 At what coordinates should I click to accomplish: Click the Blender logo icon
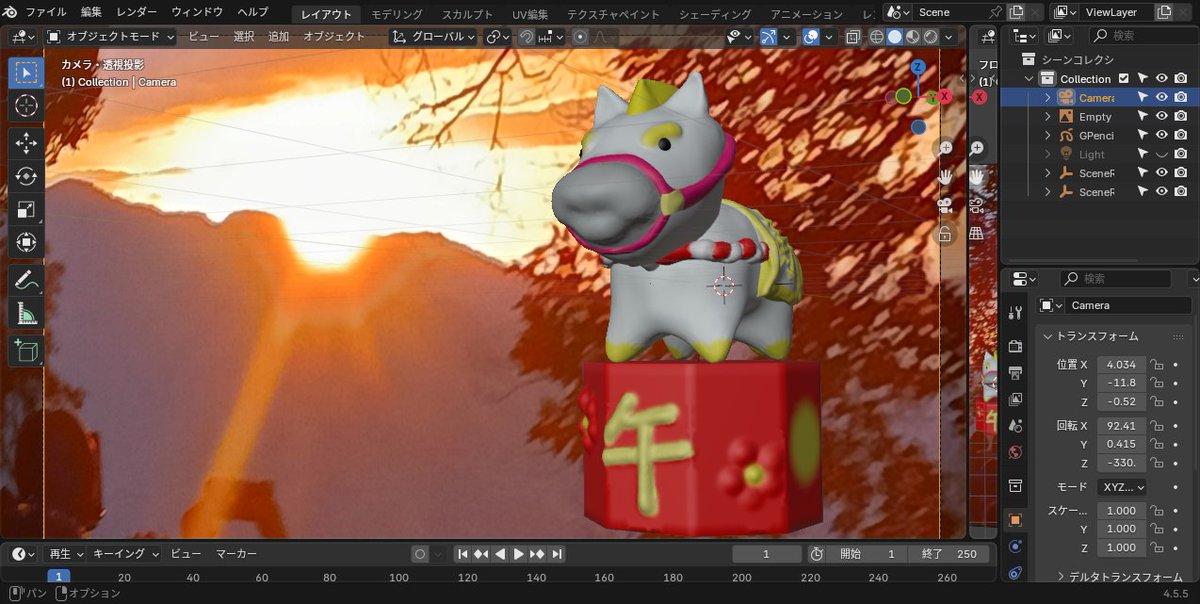pos(10,12)
